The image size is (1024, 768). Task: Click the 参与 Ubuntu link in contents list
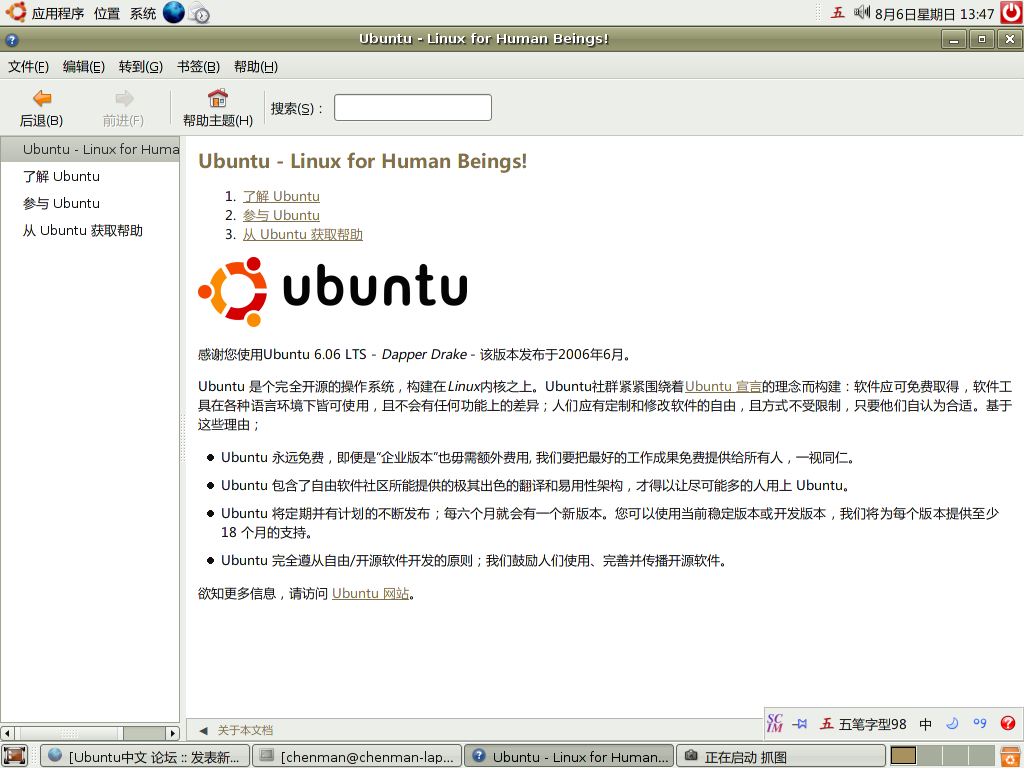tap(281, 216)
